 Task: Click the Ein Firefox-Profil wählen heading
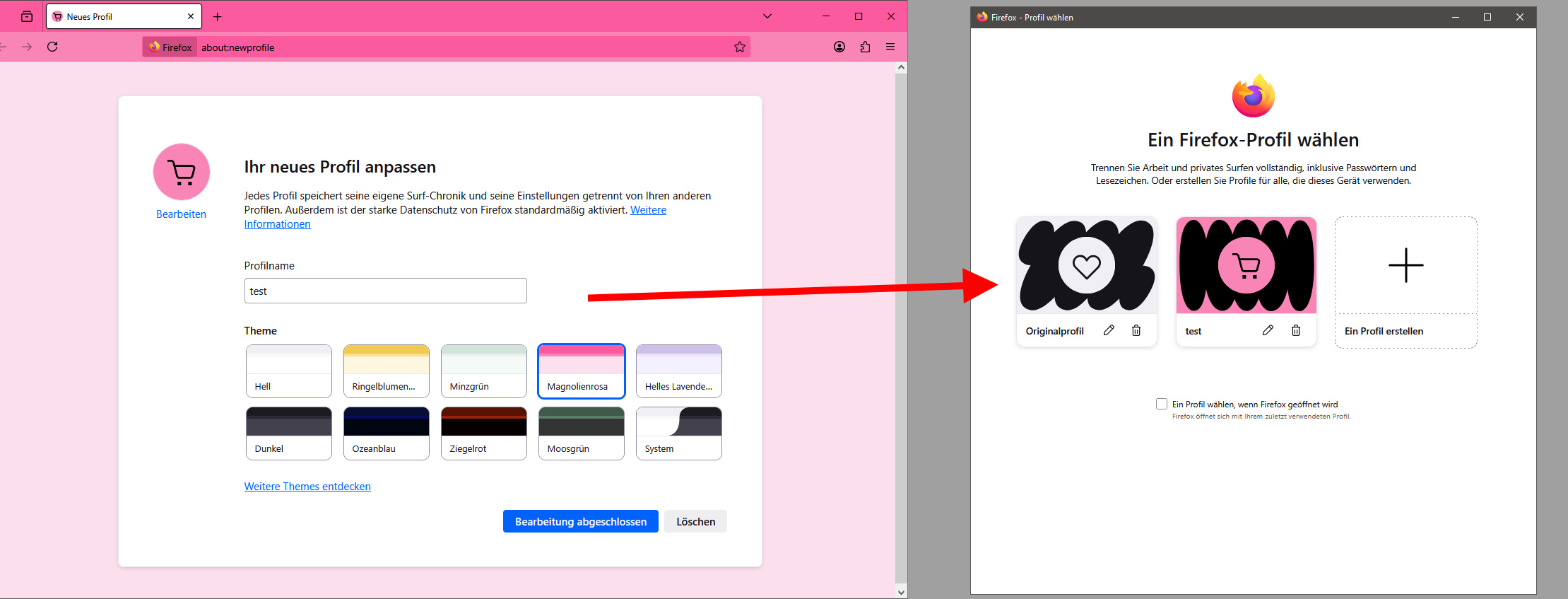1254,140
